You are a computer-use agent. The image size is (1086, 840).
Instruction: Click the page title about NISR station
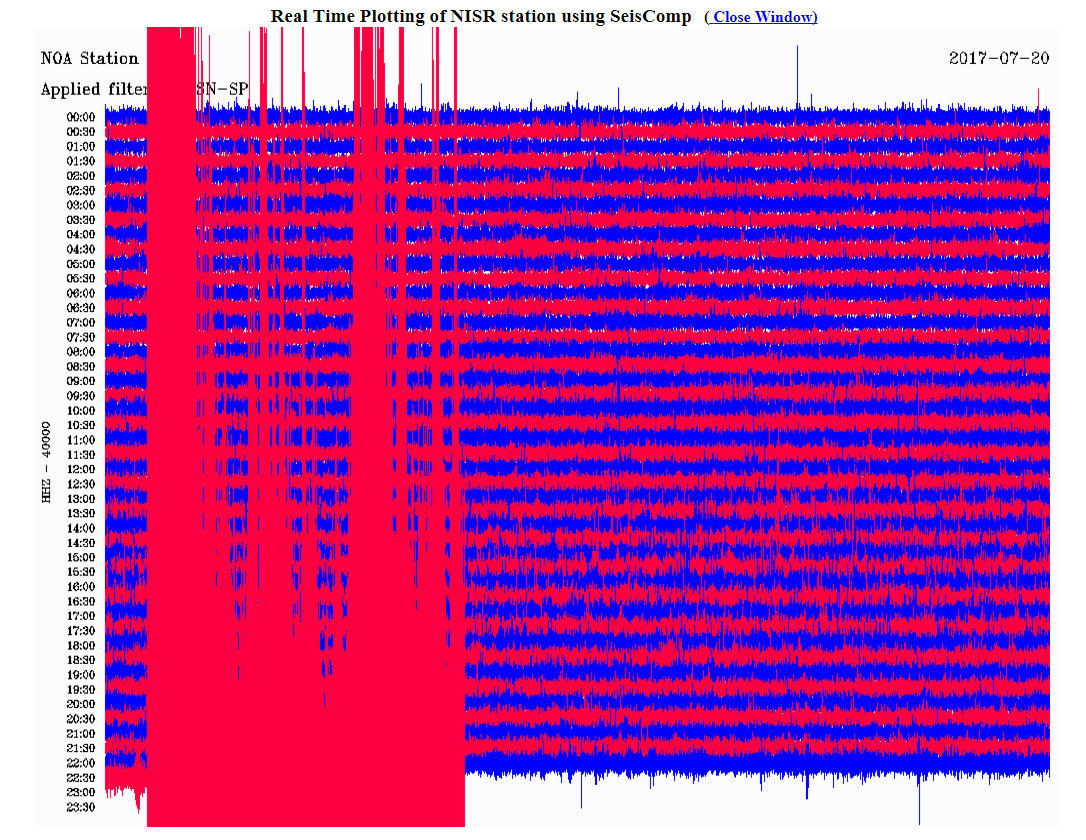[x=480, y=17]
